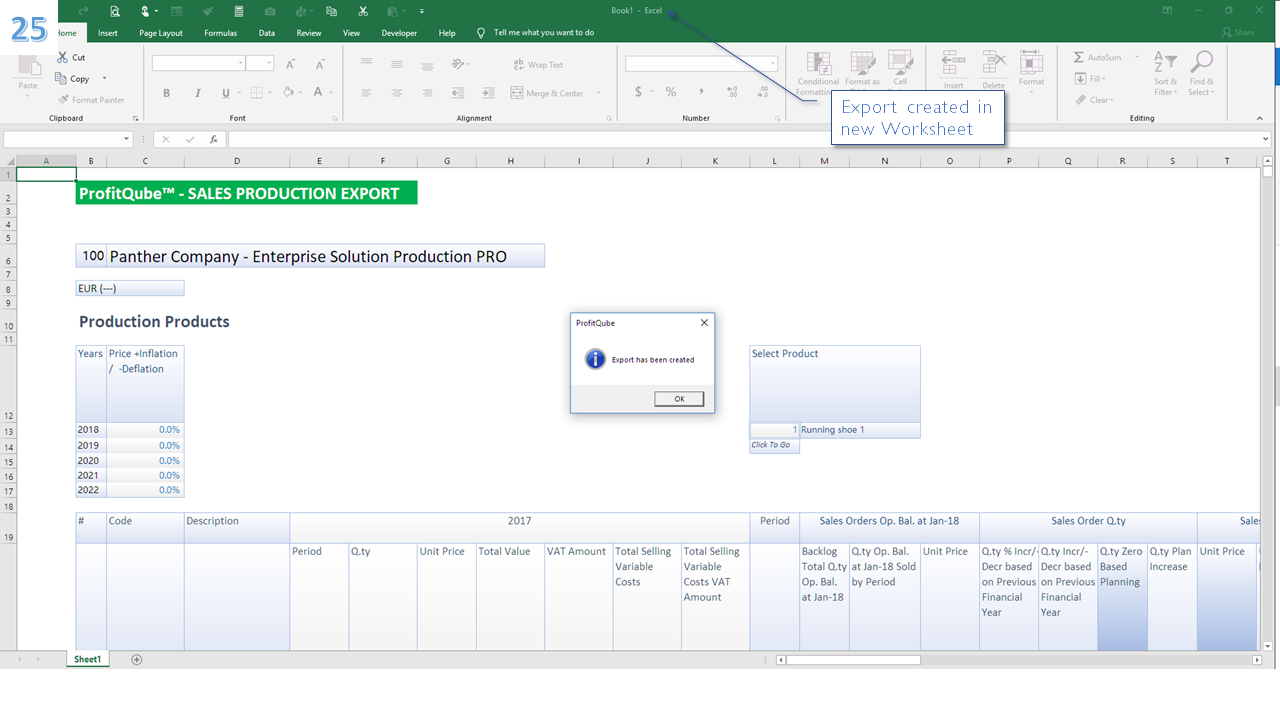Click Insert Function fx icon
This screenshot has width=1280, height=720.
pos(213,140)
